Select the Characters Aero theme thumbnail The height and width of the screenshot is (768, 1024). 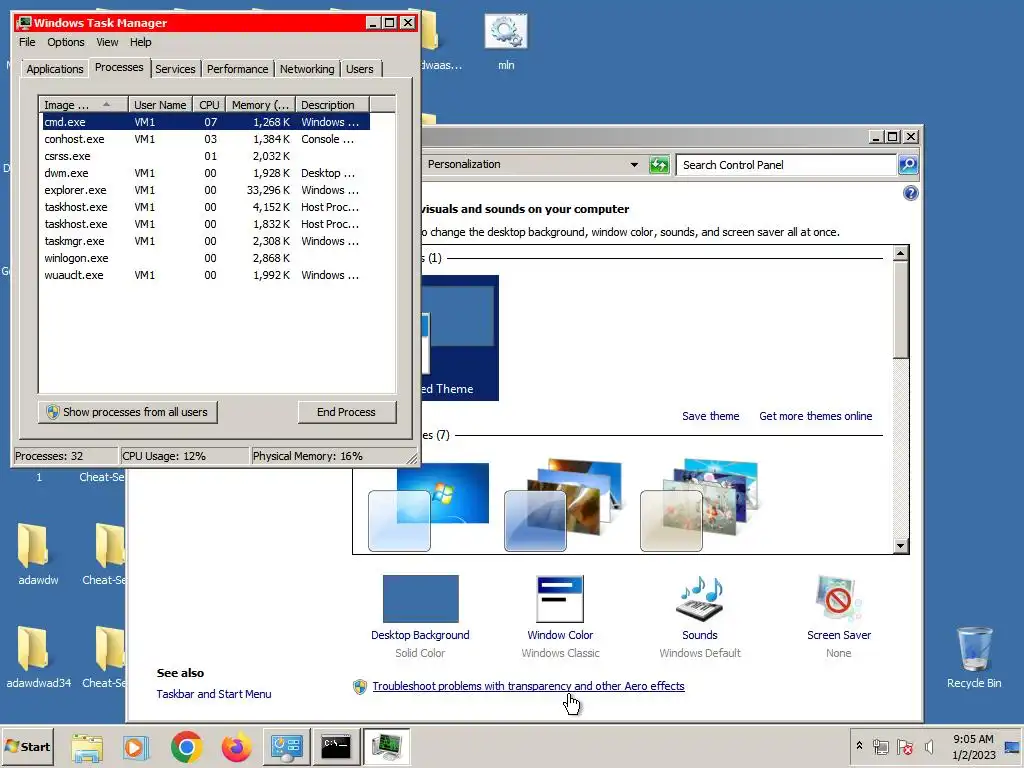tap(700, 505)
